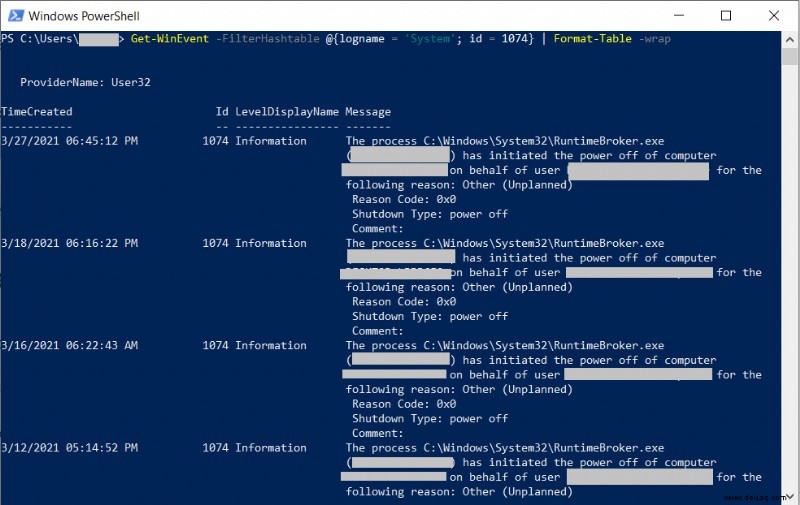Click the LevelDisplayName column header

(x=287, y=112)
